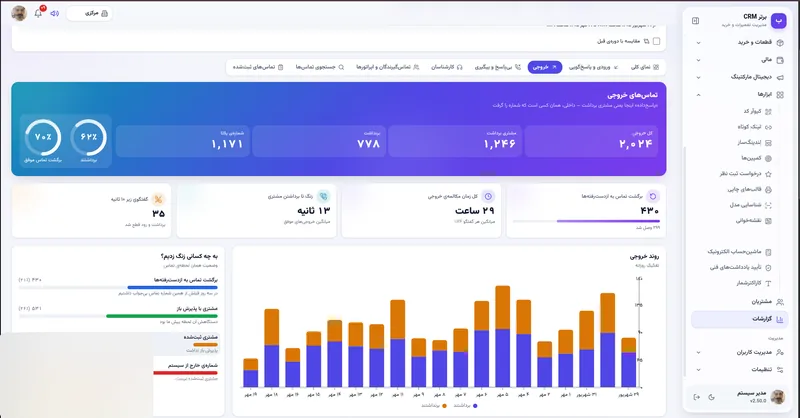Image resolution: width=800 pixels, height=418 pixels.
Task: Click کل زمان مکالمه‌ی خروجی clock icon
Action: click(488, 196)
